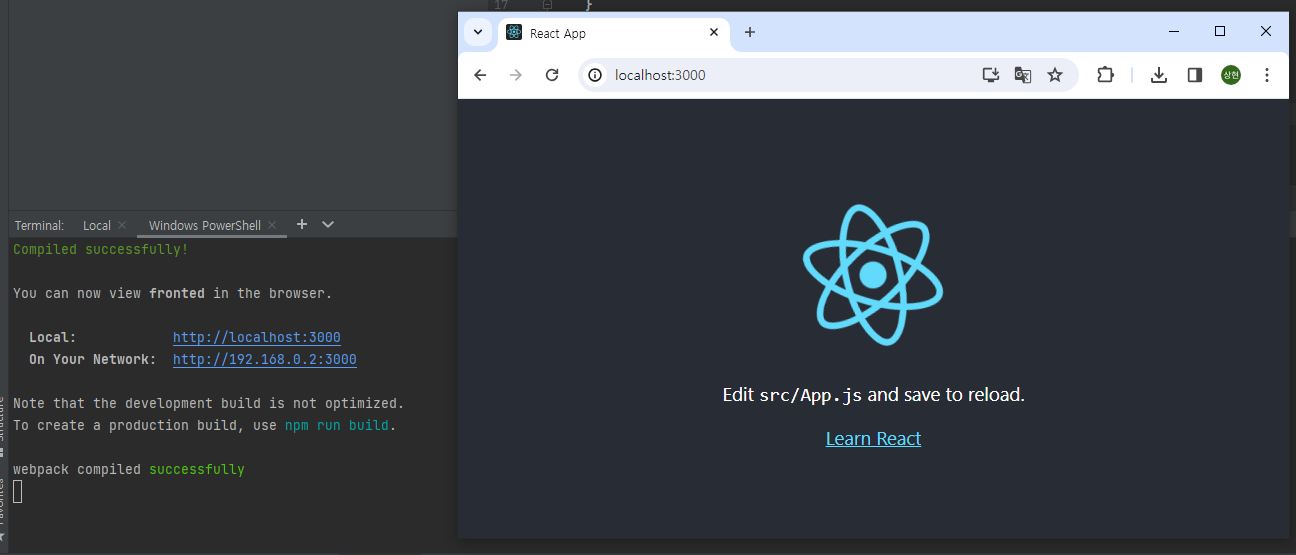The image size is (1296, 555).
Task: Select the Windows PowerShell terminal tab
Action: tap(205, 225)
